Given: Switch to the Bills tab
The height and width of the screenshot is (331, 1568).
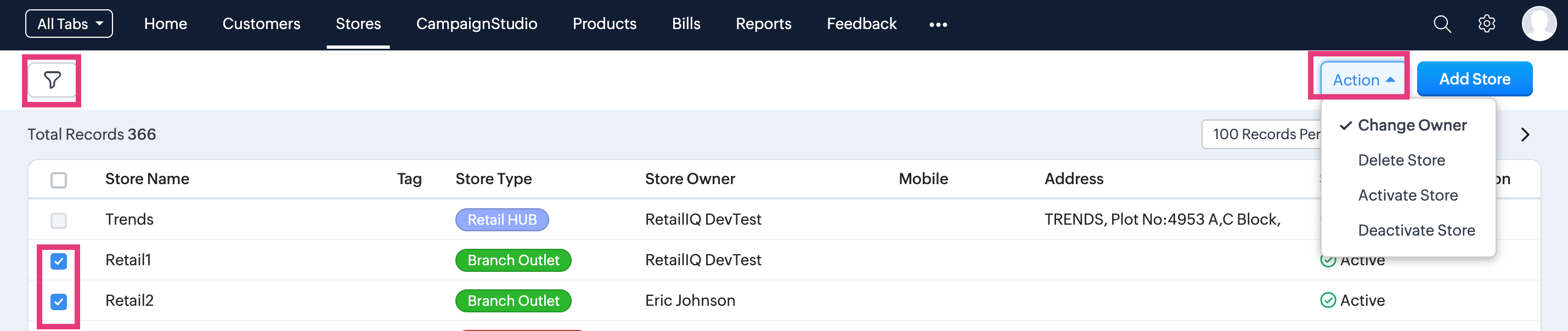Looking at the screenshot, I should (x=686, y=24).
